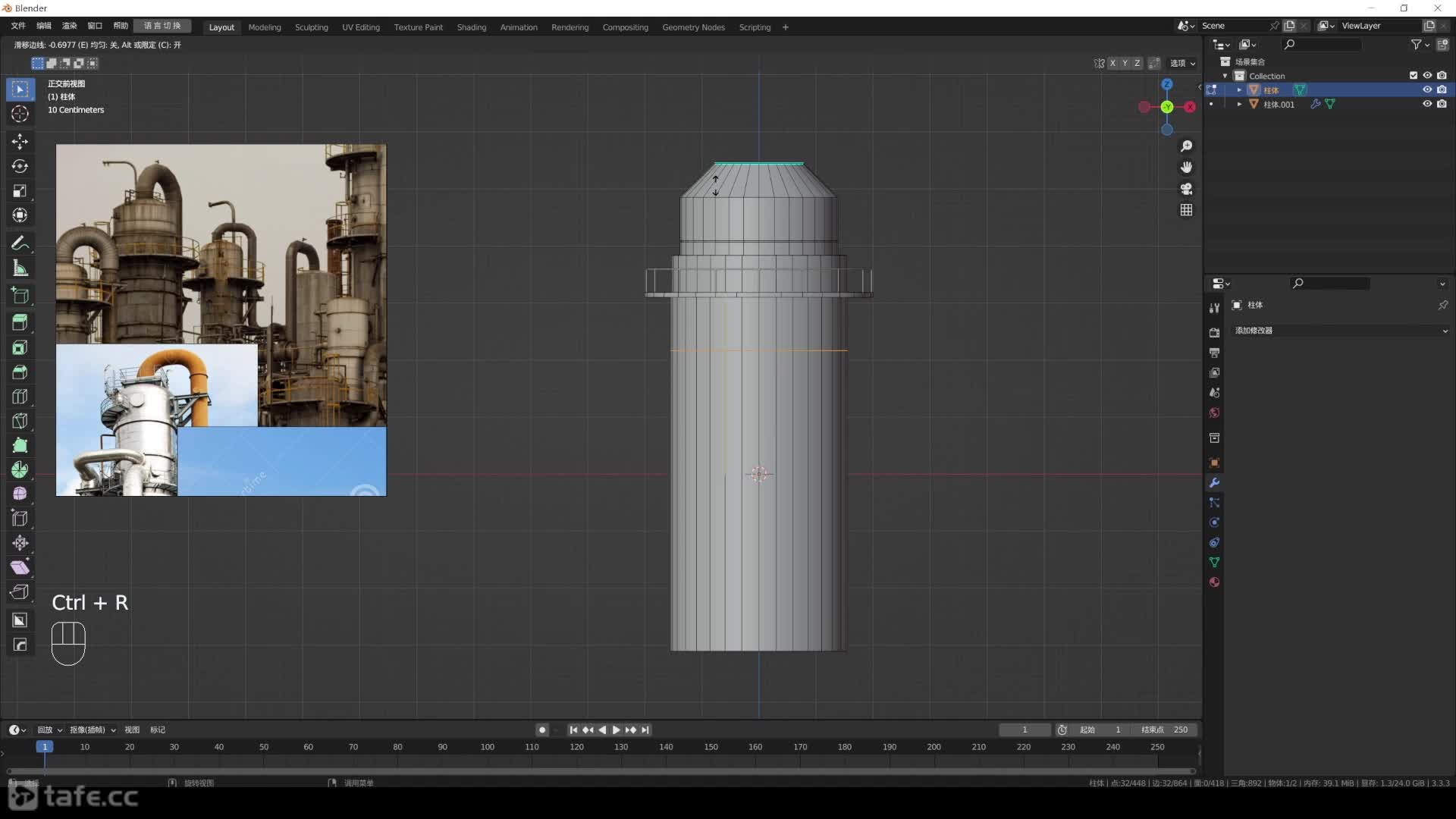Click the pan view hand icon
The height and width of the screenshot is (819, 1456).
point(1186,167)
